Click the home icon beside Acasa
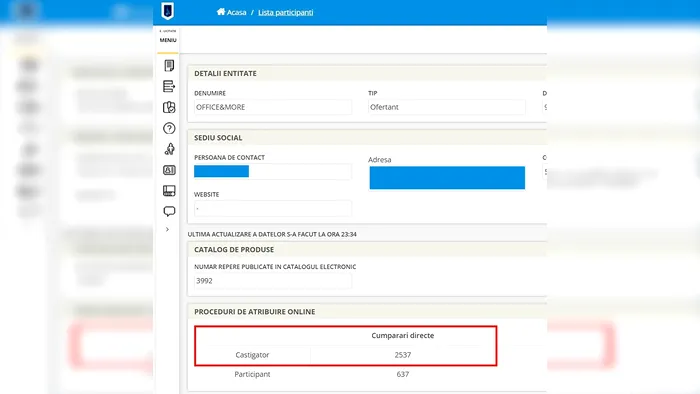Viewport: 700px width, 394px height. (221, 12)
